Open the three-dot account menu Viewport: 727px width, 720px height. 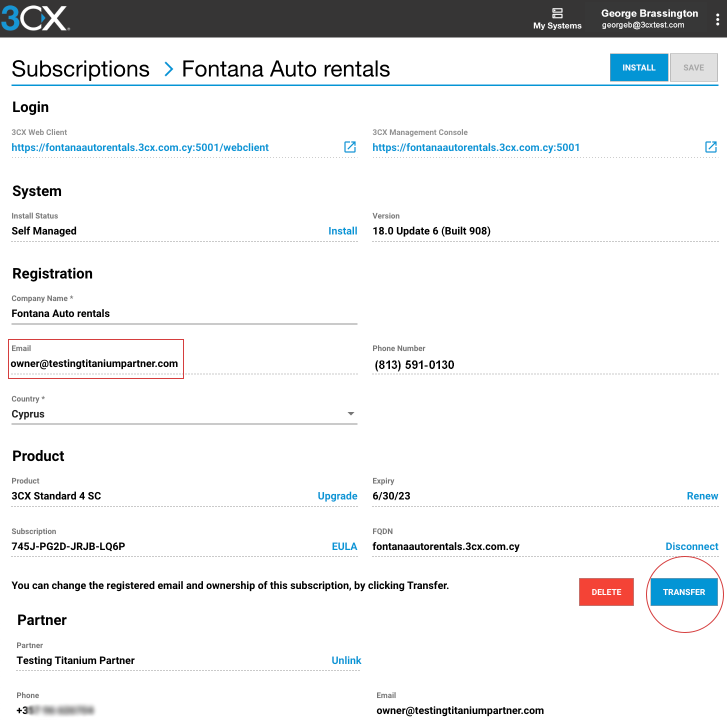pos(717,19)
